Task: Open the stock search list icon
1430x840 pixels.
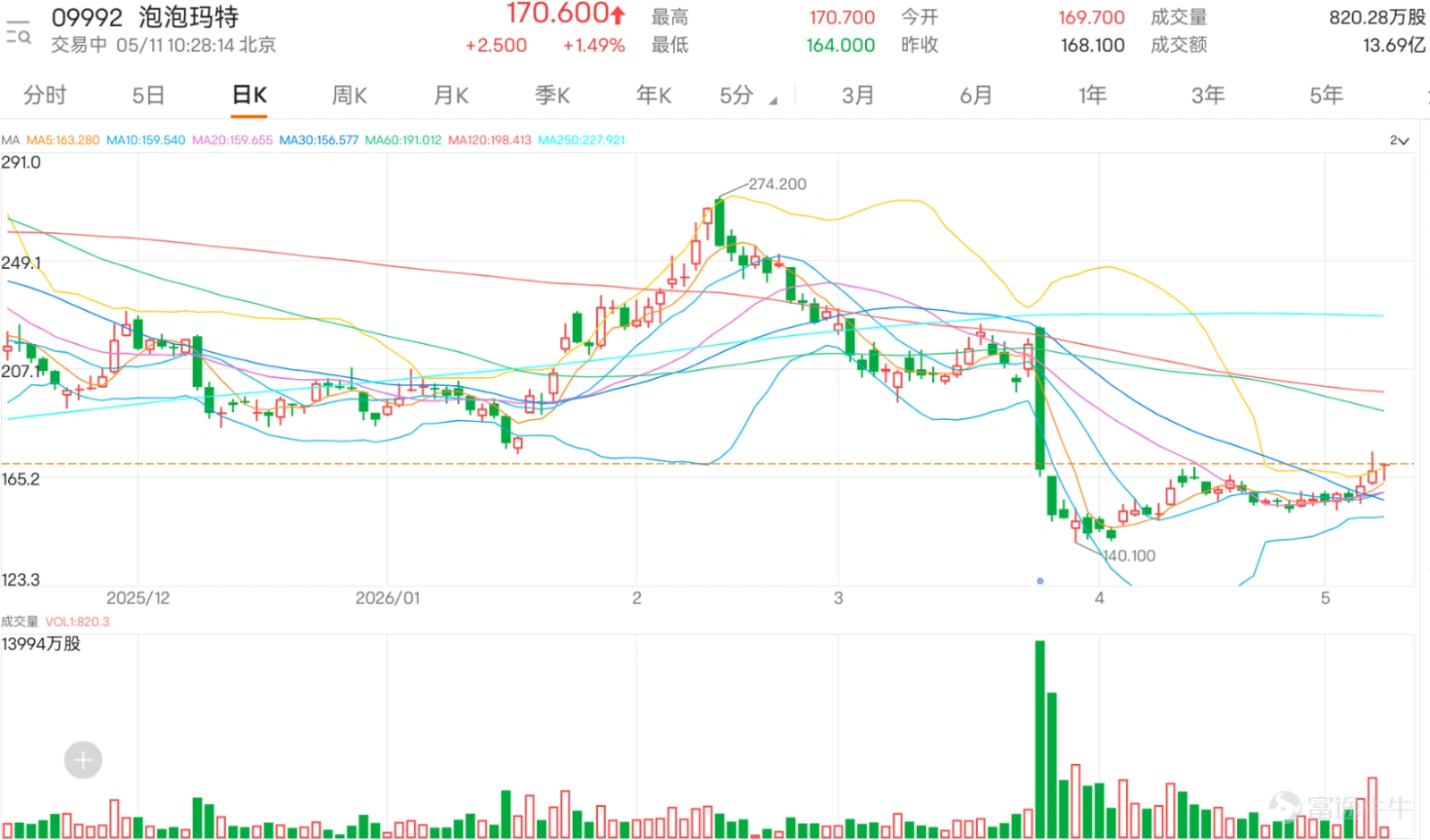Action: pos(18,31)
